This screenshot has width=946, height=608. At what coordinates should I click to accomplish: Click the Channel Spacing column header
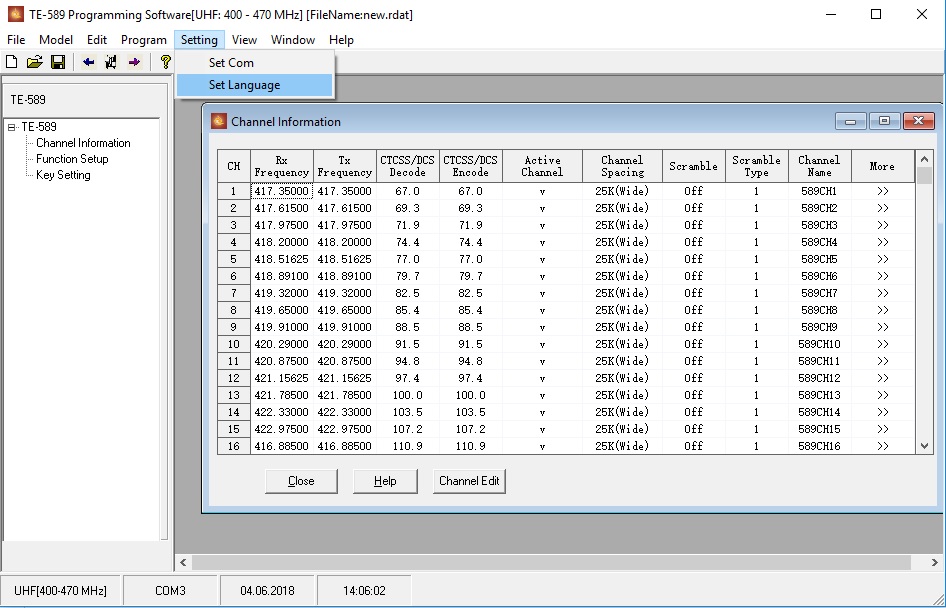tap(623, 166)
